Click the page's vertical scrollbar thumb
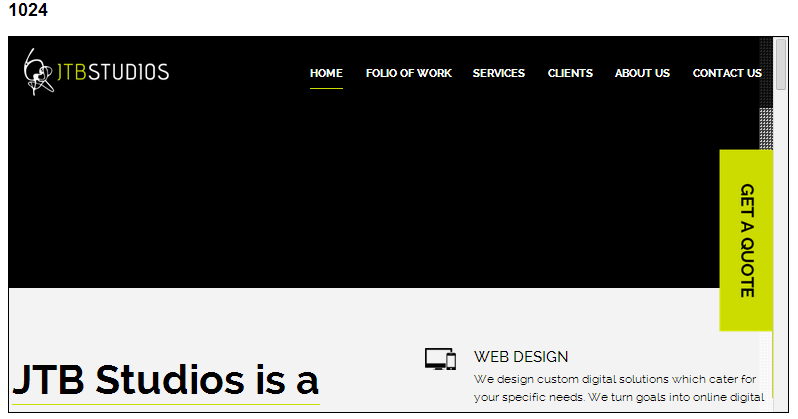798x419 pixels. [781, 65]
